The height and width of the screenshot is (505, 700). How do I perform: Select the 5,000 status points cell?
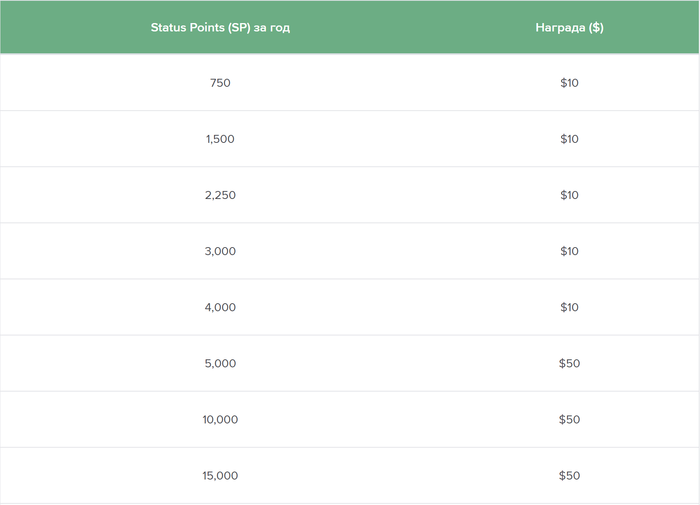pos(220,363)
